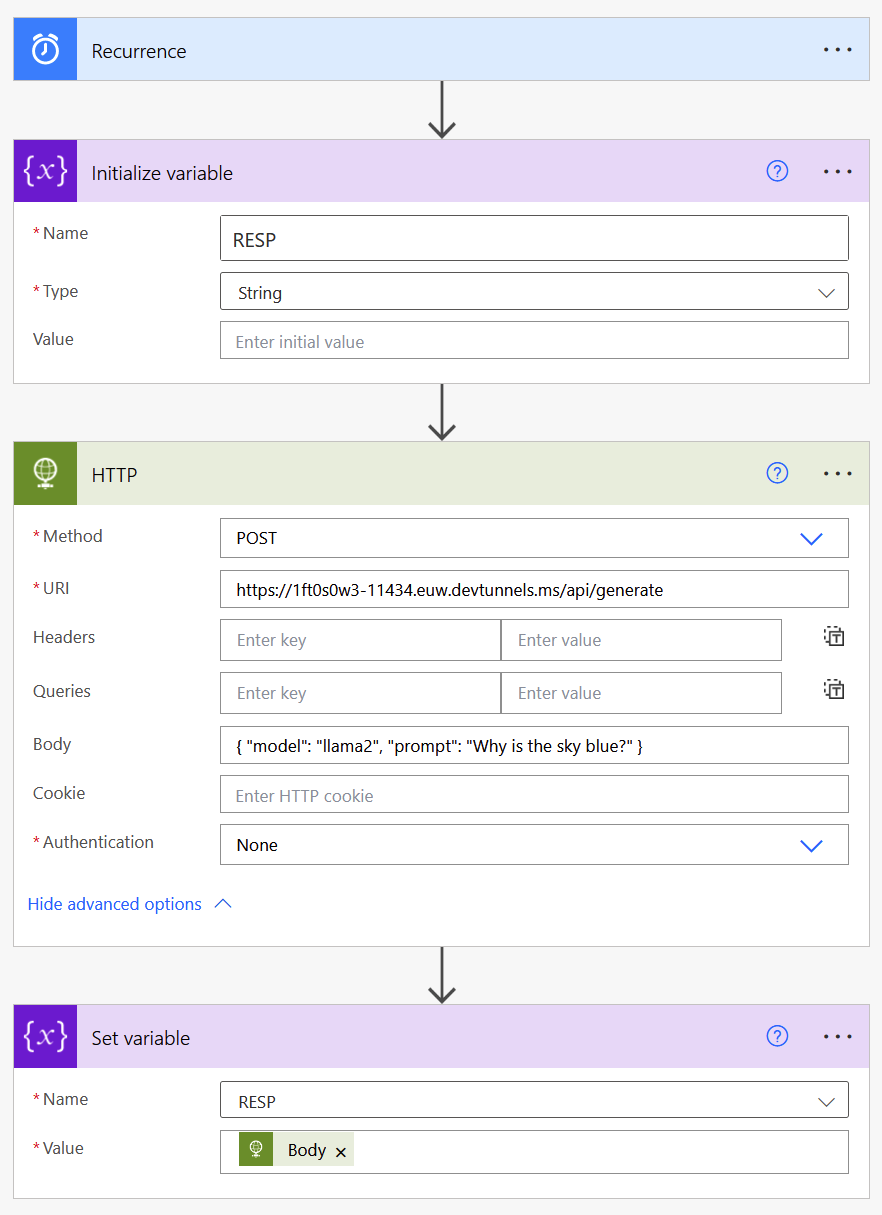Click the Enter HTTP cookie field
Image resolution: width=882 pixels, height=1215 pixels.
534,794
